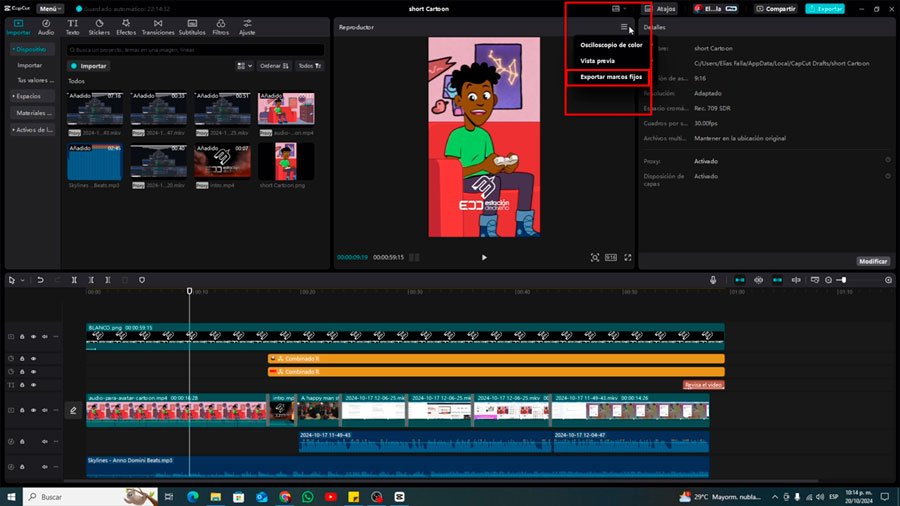Click the timeline horizontal scrollbar
This screenshot has width=900, height=506.
441,481
